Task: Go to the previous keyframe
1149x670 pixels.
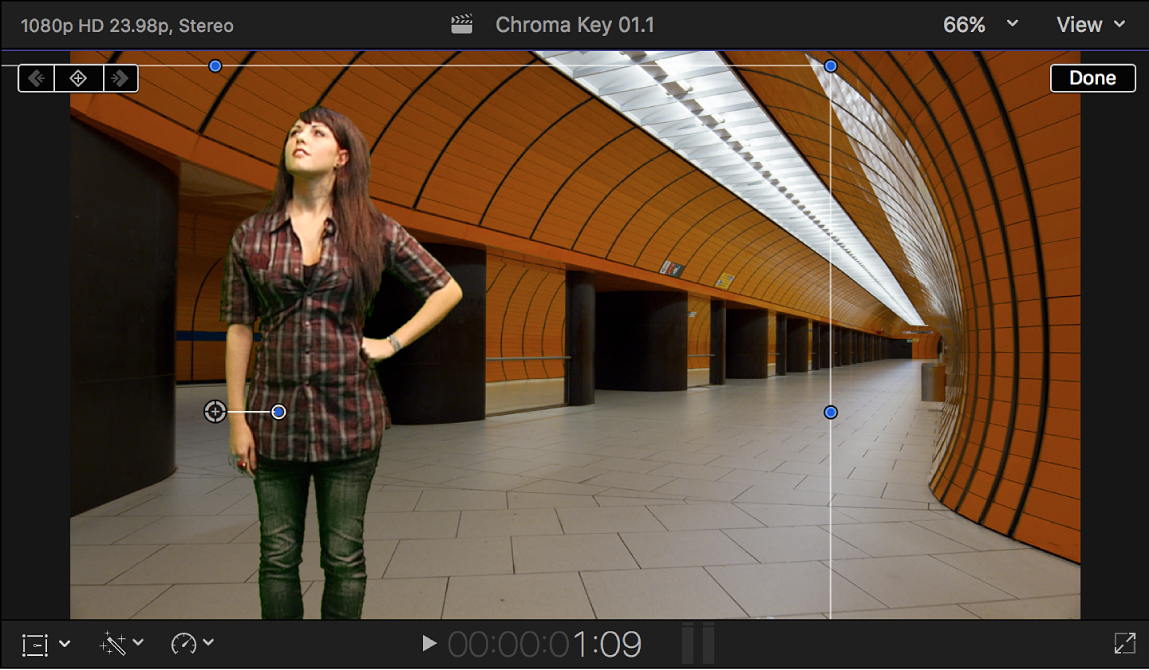Action: pos(35,77)
